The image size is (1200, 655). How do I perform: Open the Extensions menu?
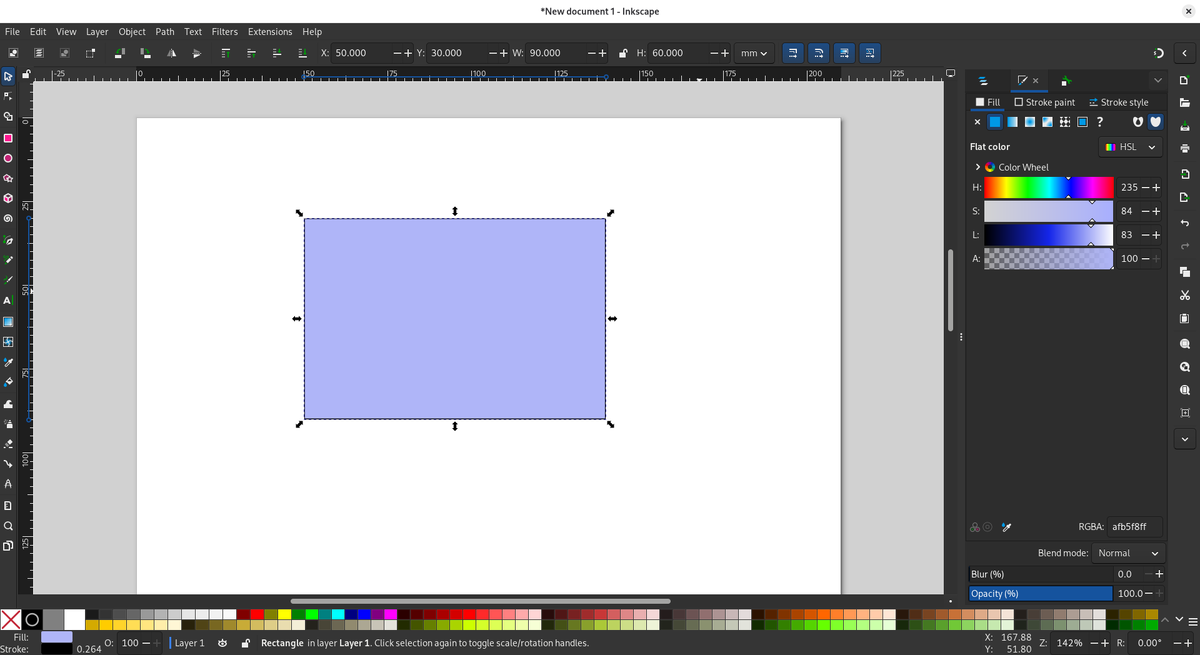click(x=270, y=32)
